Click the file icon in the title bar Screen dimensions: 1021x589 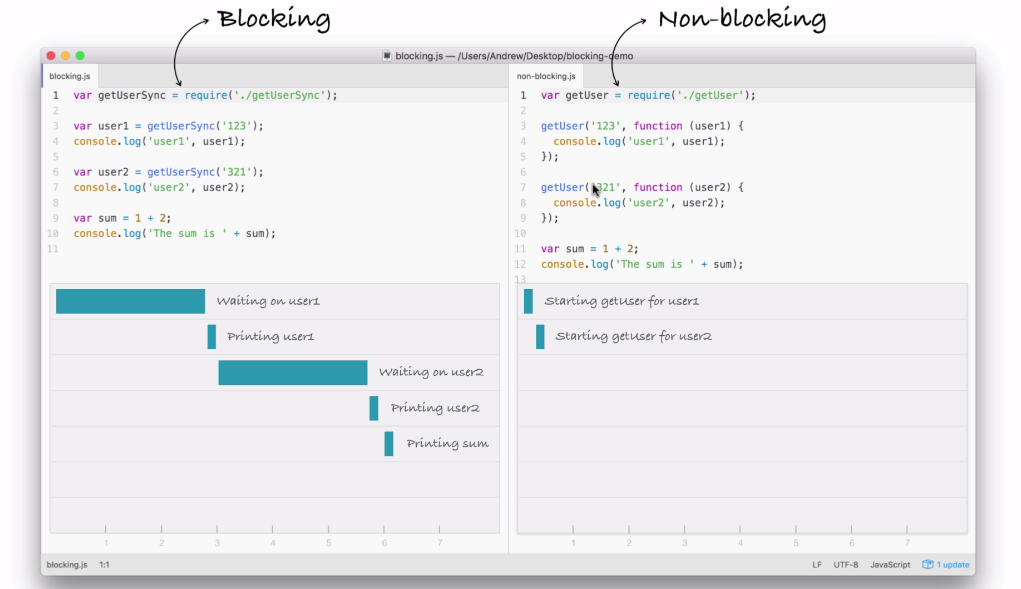pos(387,56)
